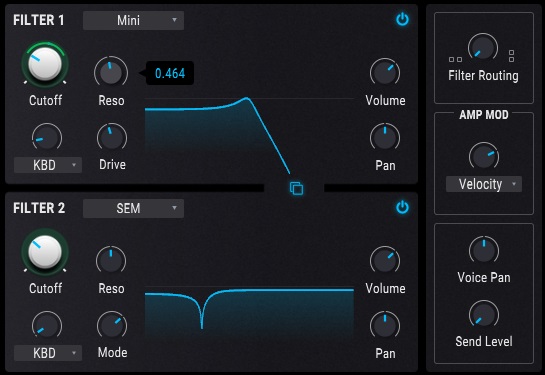Select the parallel routing icon right of knob
545x375 pixels.
[511, 56]
